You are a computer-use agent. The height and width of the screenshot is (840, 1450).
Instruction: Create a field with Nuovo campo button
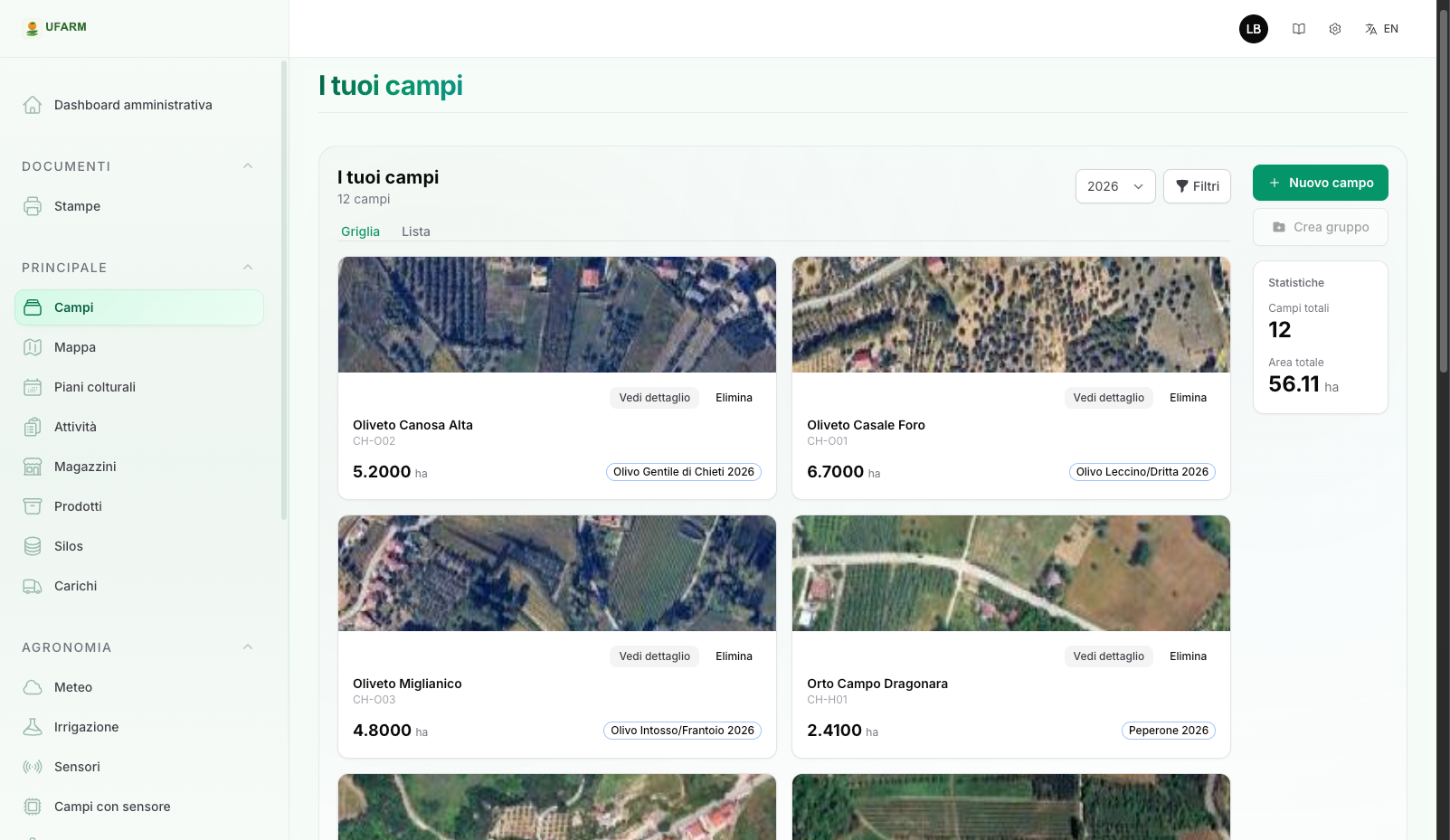click(x=1320, y=183)
